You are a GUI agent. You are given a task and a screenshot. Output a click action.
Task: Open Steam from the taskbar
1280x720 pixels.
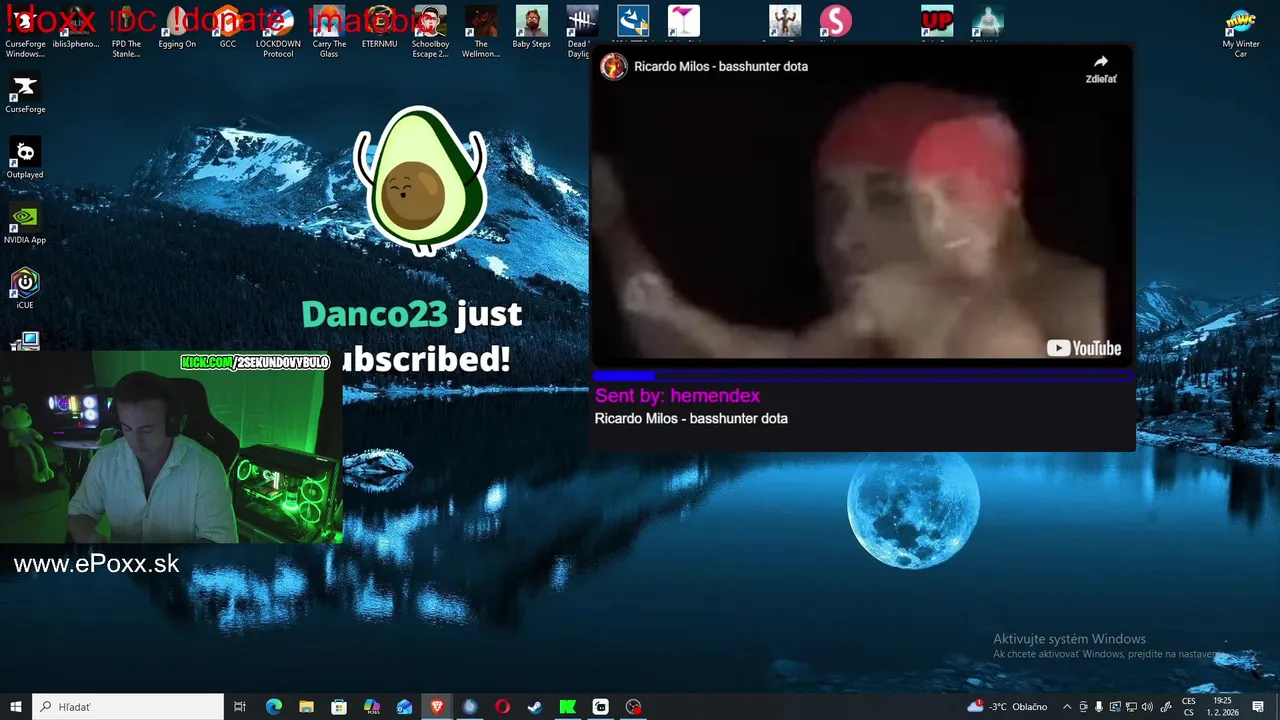pos(535,707)
